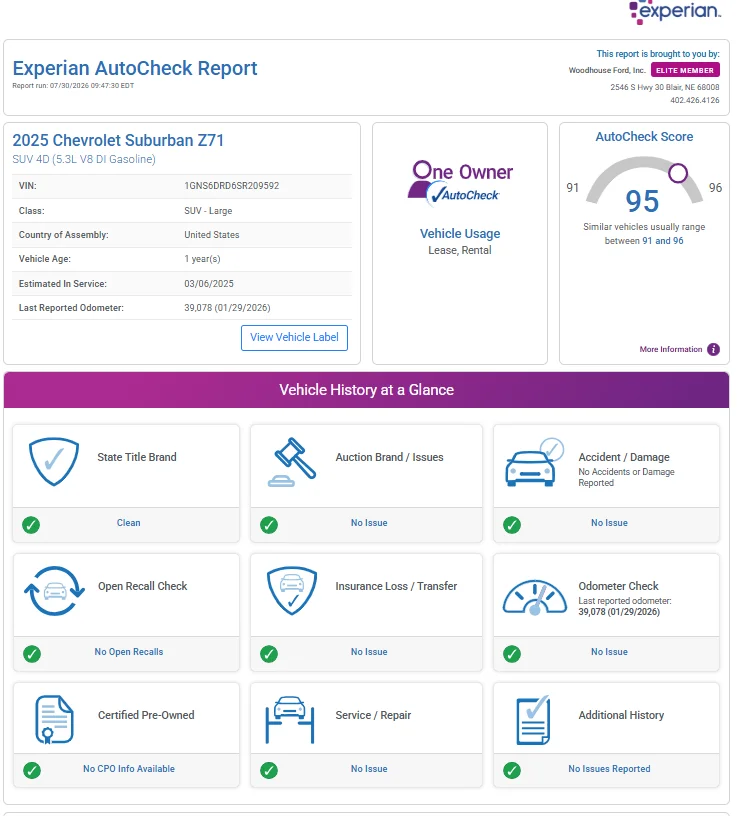741x816 pixels.
Task: Click the Insurance Loss shield icon
Action: [292, 591]
